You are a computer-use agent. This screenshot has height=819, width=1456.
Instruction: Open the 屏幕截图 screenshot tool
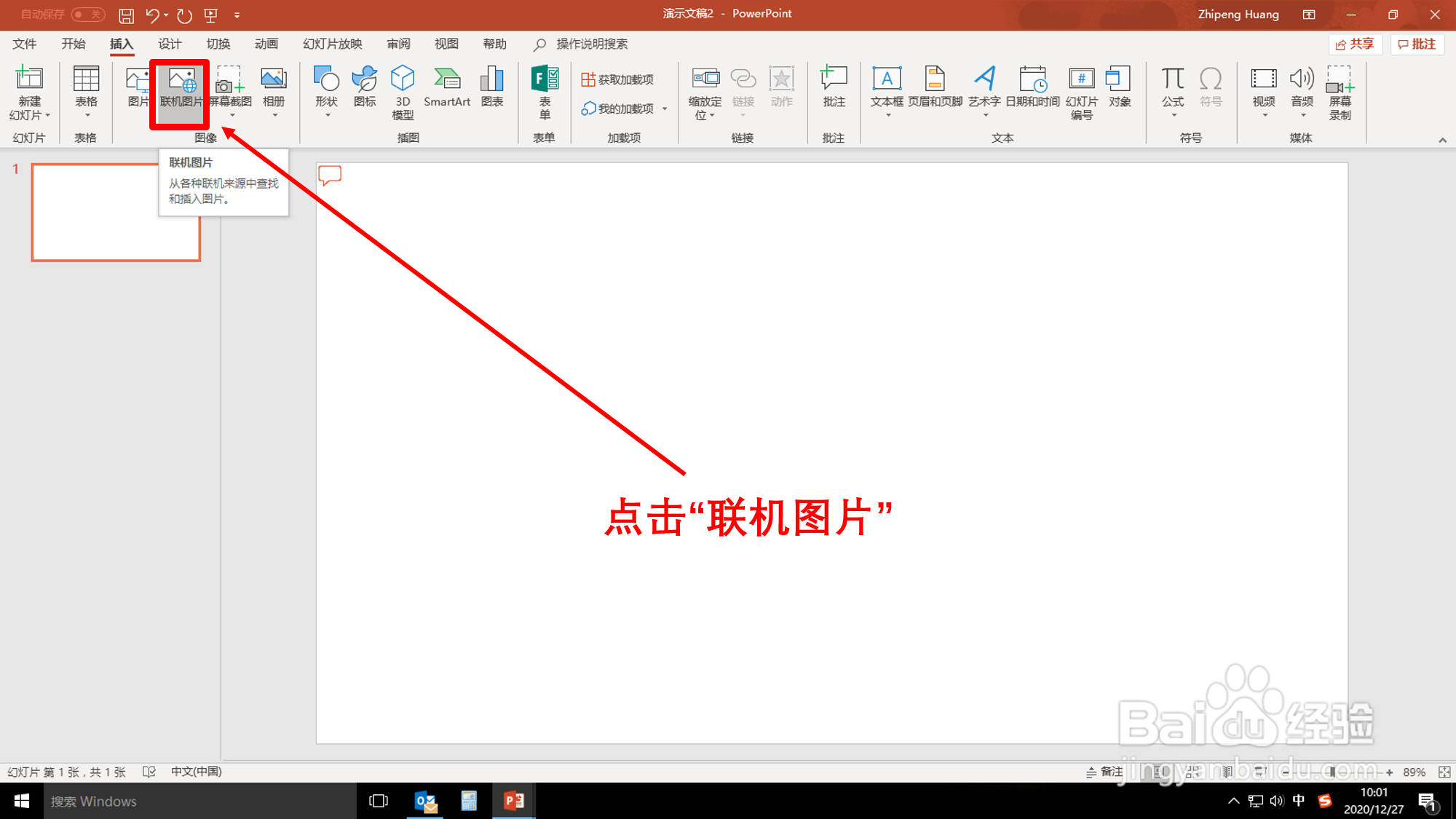click(231, 91)
